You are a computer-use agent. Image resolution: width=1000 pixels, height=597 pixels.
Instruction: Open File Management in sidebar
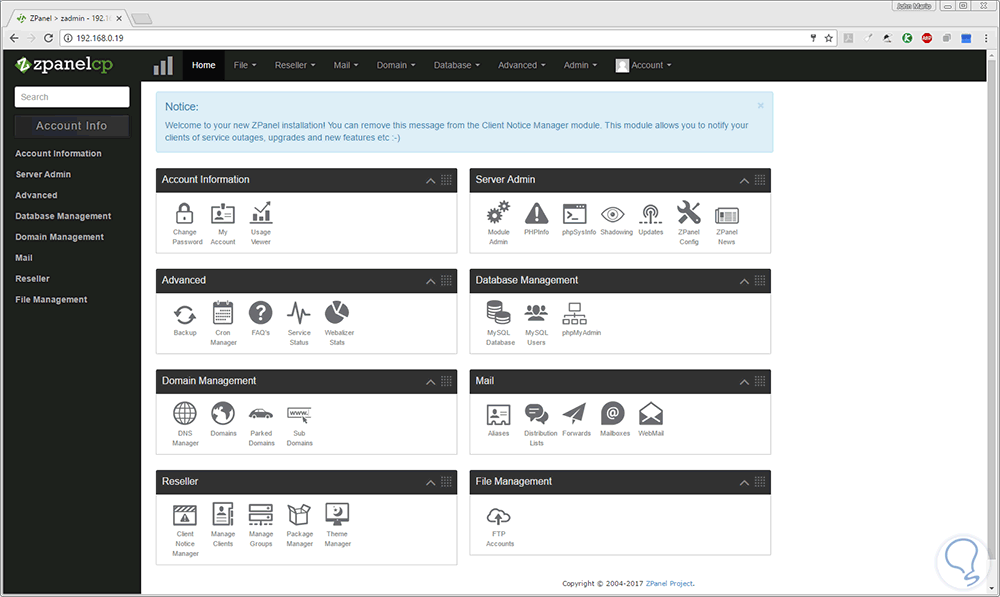tap(51, 299)
